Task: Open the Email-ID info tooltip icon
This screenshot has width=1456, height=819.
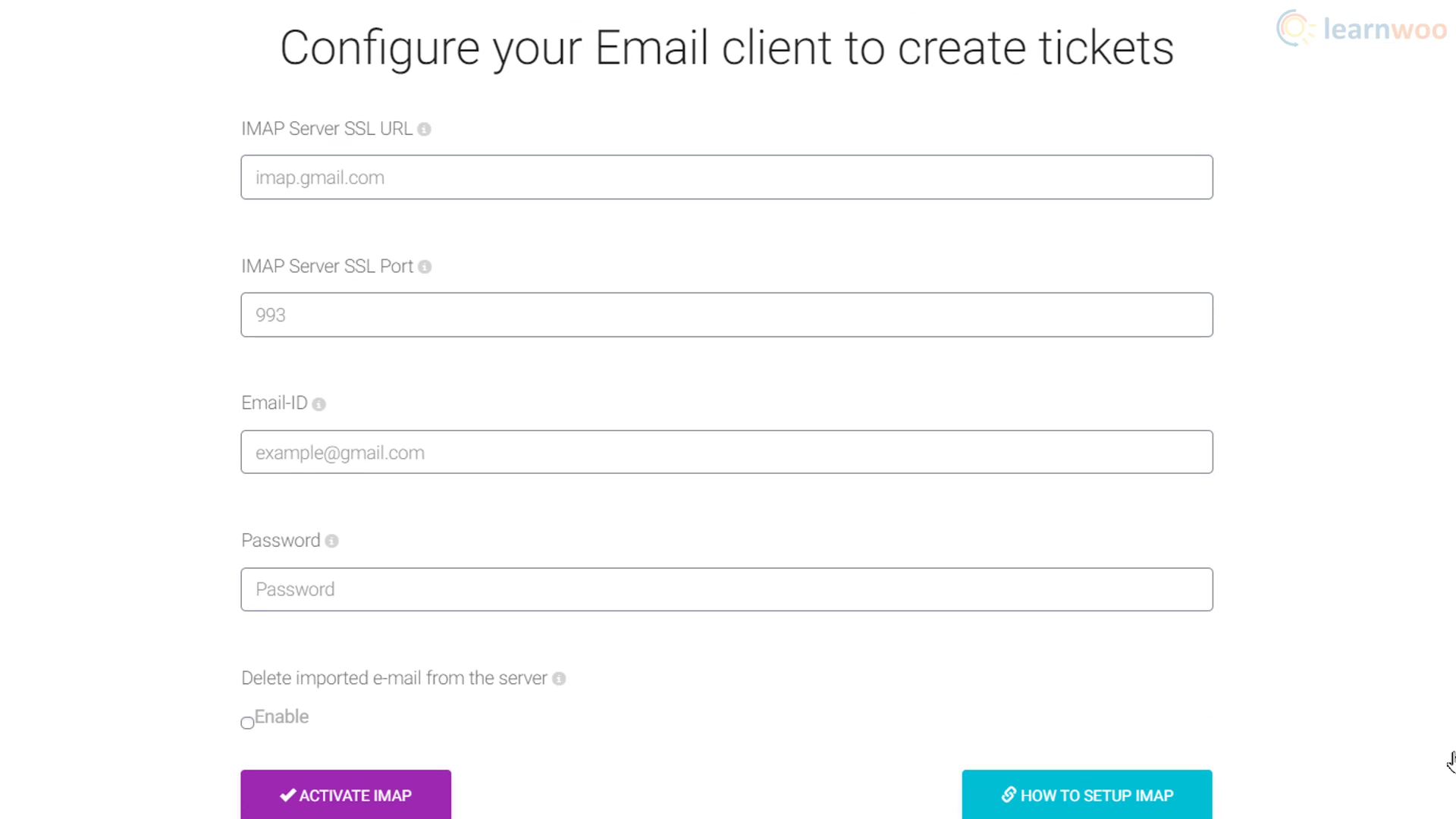Action: pyautogui.click(x=319, y=404)
